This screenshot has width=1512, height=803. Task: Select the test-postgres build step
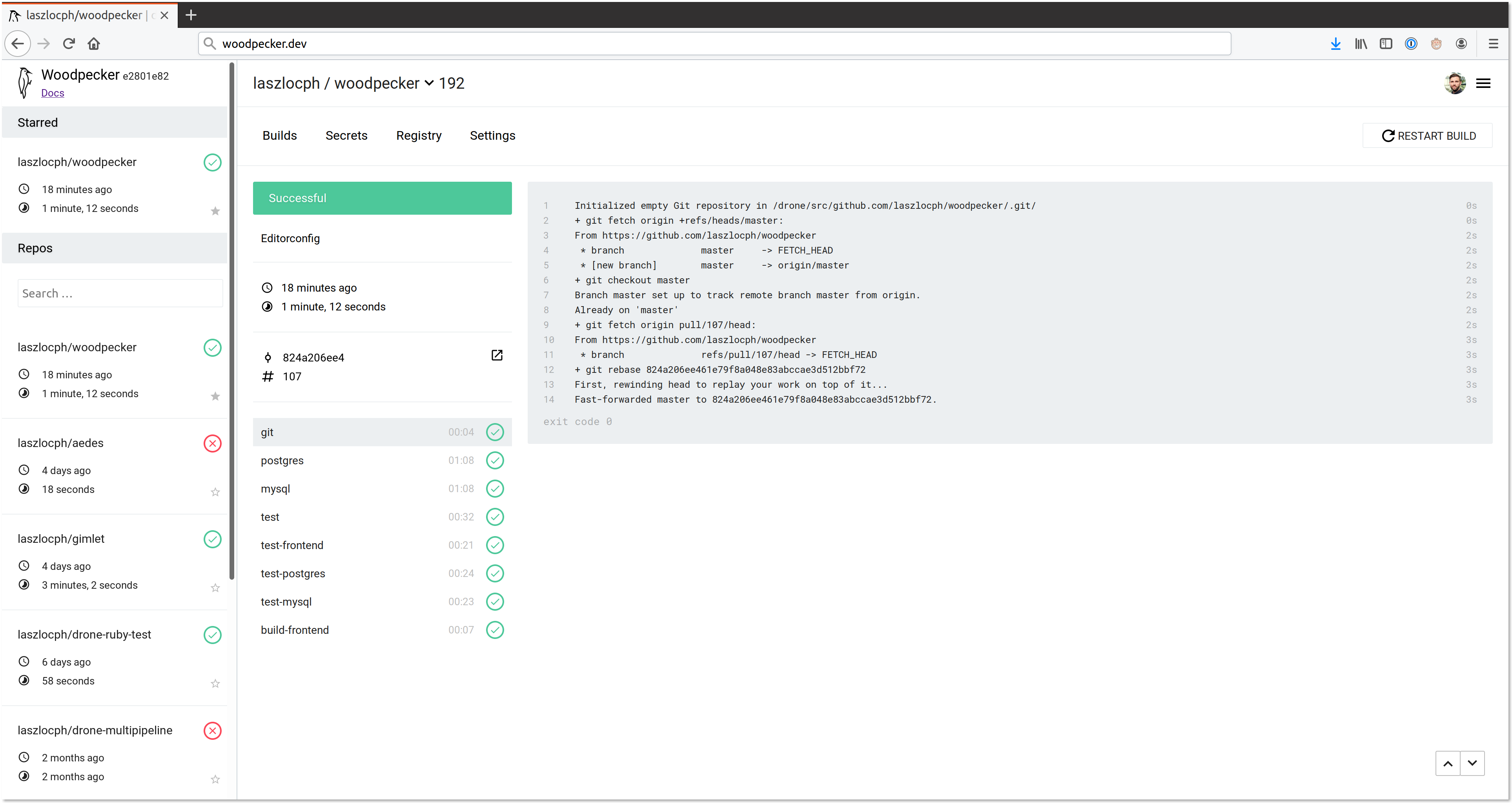pos(382,573)
